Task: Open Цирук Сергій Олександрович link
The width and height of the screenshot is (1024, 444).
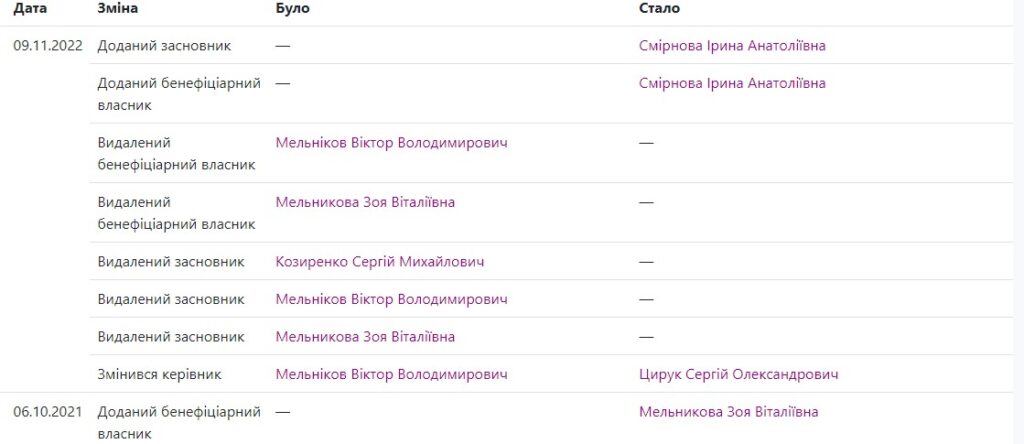Action: [x=738, y=374]
